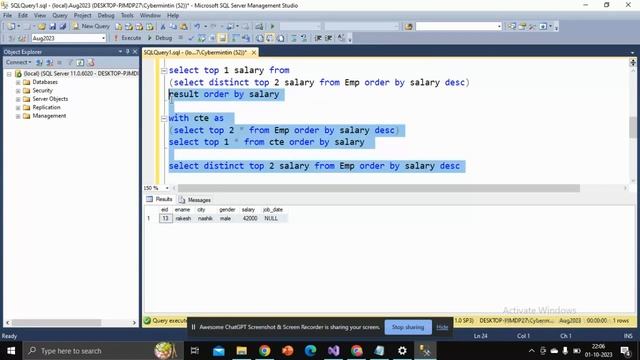Viewport: 640px width, 360px height.
Task: Expand the Databases folder
Action: (18, 82)
